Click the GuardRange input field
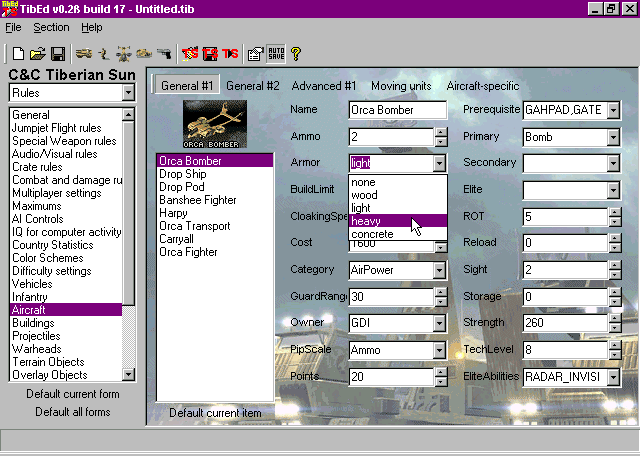 (391, 297)
